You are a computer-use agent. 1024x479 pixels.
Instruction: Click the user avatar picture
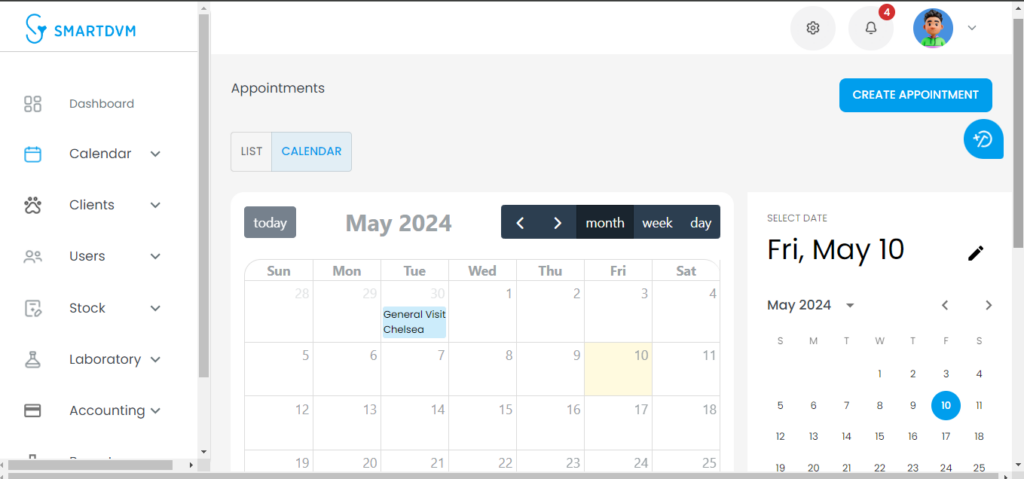[x=933, y=28]
